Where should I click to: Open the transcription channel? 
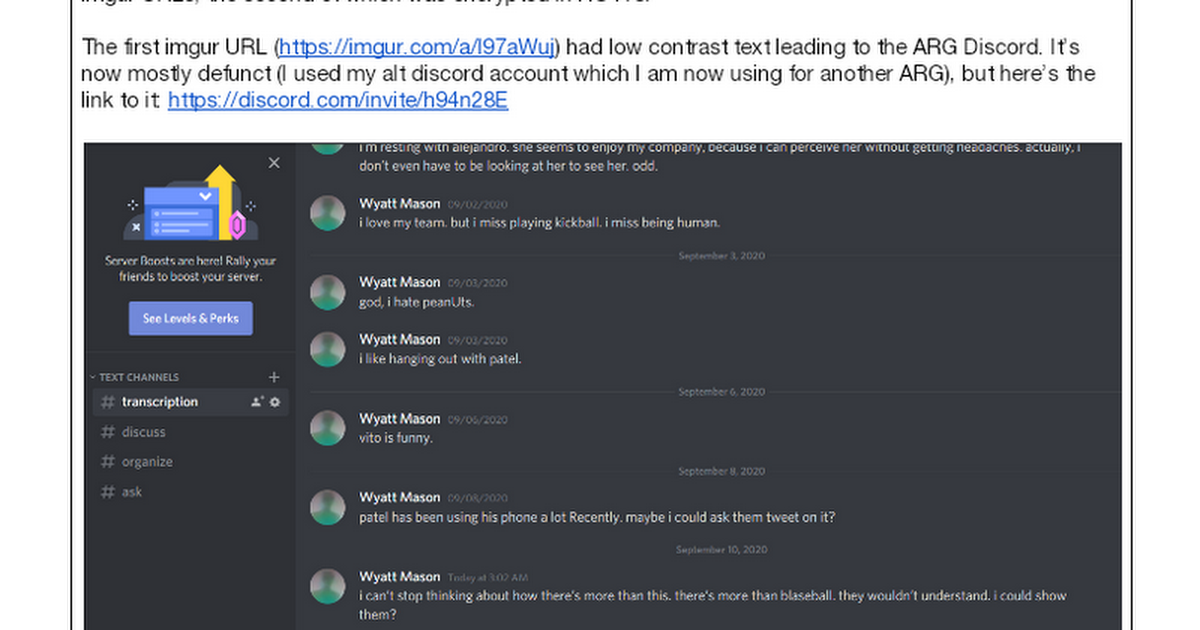coord(160,402)
